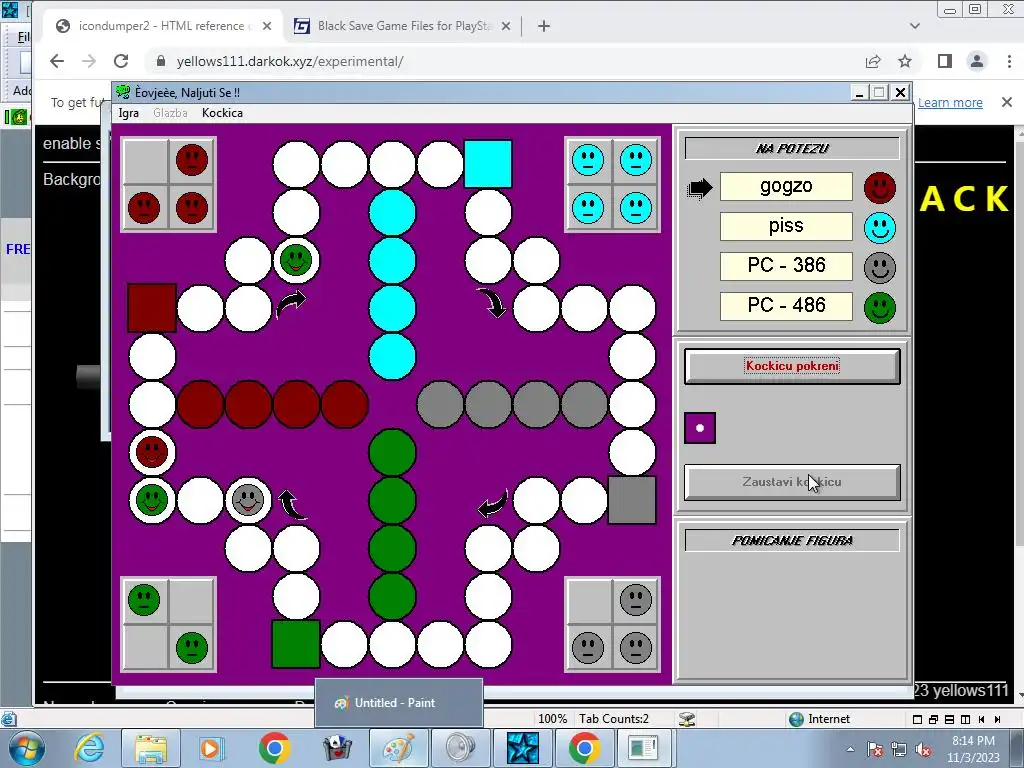Viewport: 1024px width, 768px height.
Task: Click the gogzo player name field
Action: (x=786, y=187)
